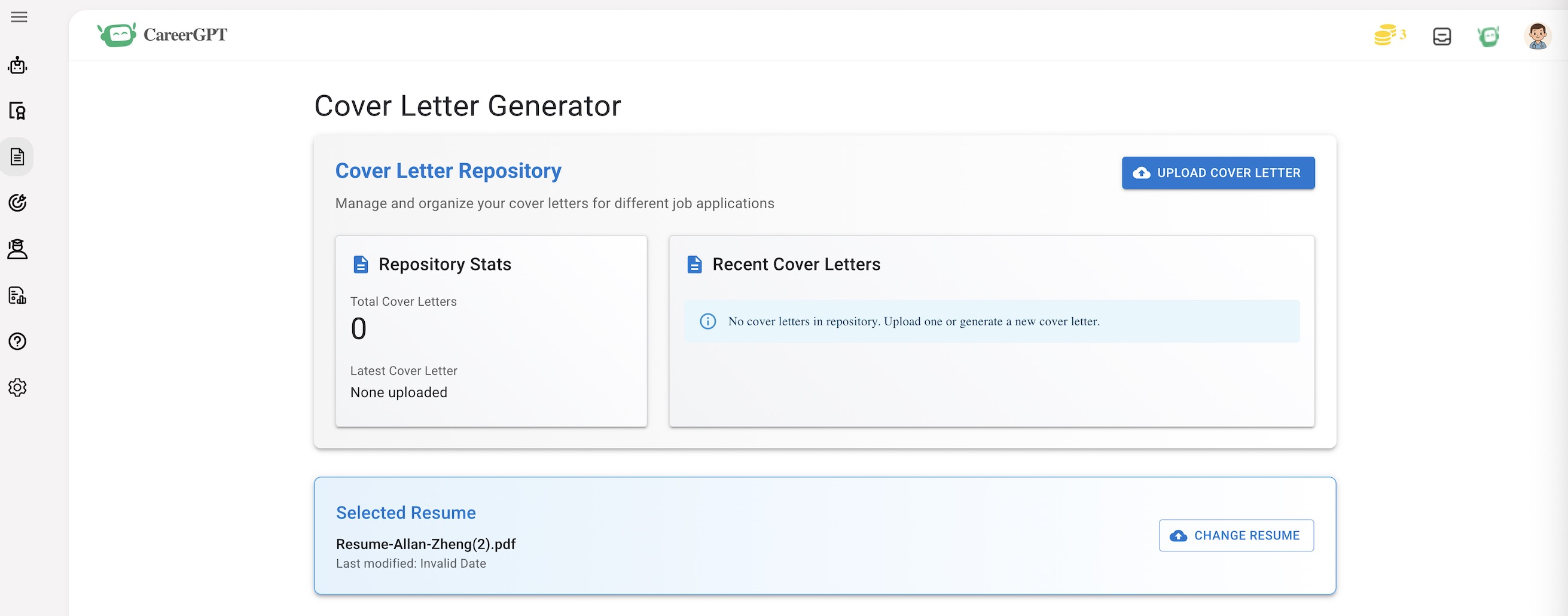Launch the green chatbot from top bar
1568x616 pixels.
[x=1488, y=36]
